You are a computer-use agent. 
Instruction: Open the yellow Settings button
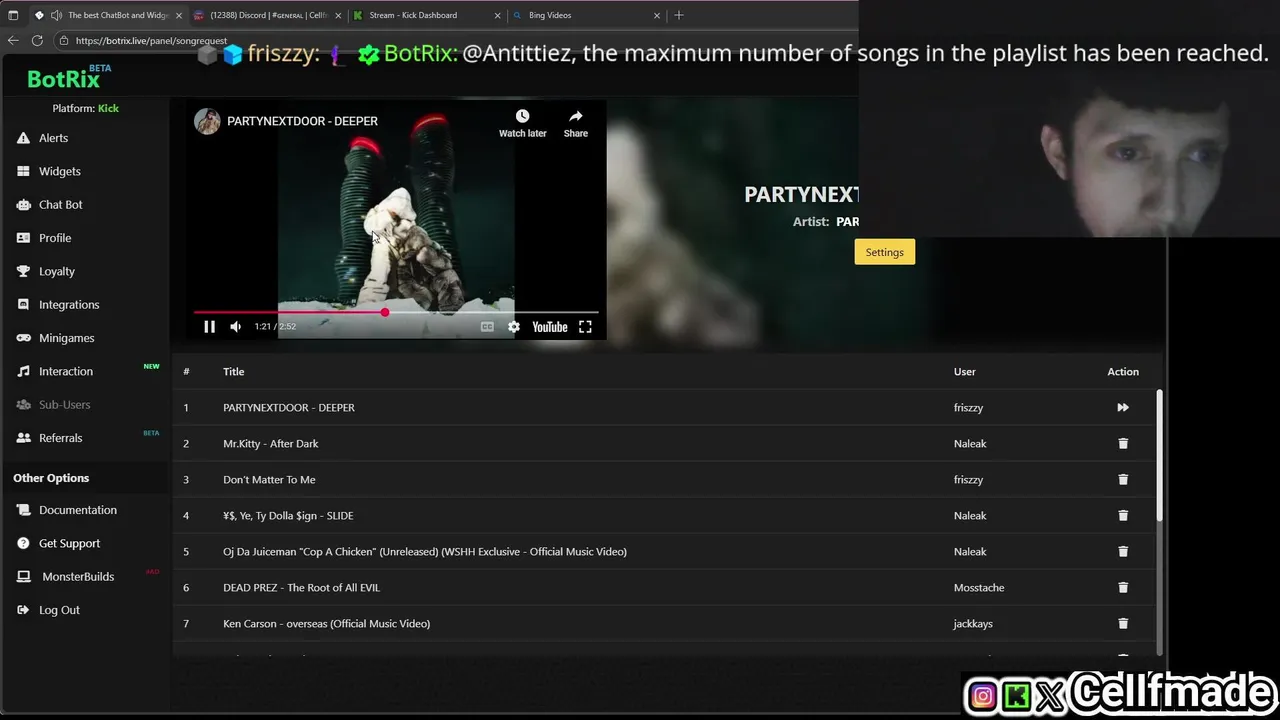coord(884,252)
